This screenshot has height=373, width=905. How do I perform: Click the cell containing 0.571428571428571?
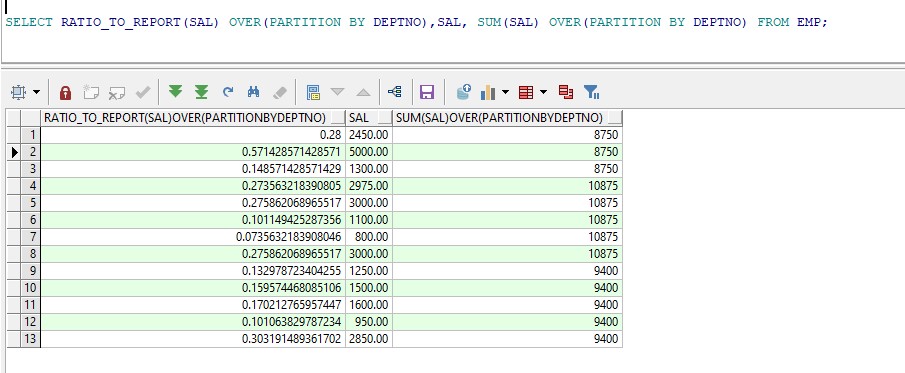coord(193,152)
